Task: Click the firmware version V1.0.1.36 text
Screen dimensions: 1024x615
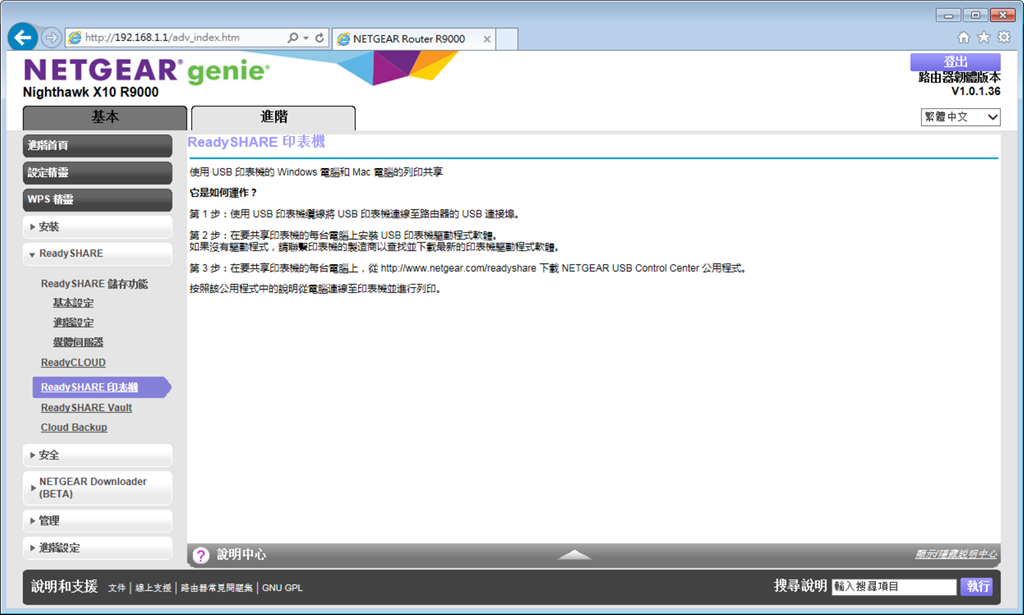Action: tap(976, 91)
